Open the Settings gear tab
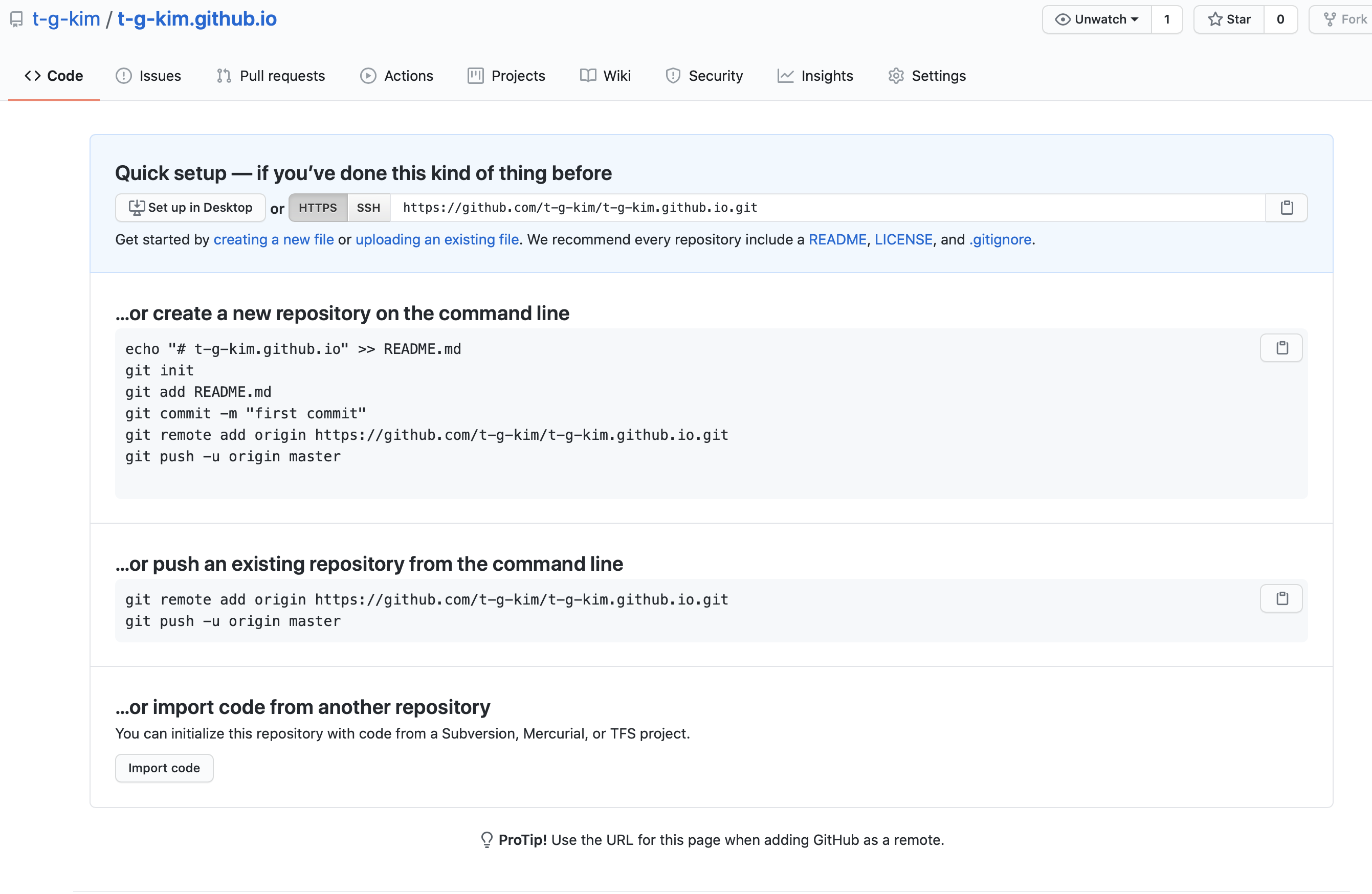 [x=927, y=76]
